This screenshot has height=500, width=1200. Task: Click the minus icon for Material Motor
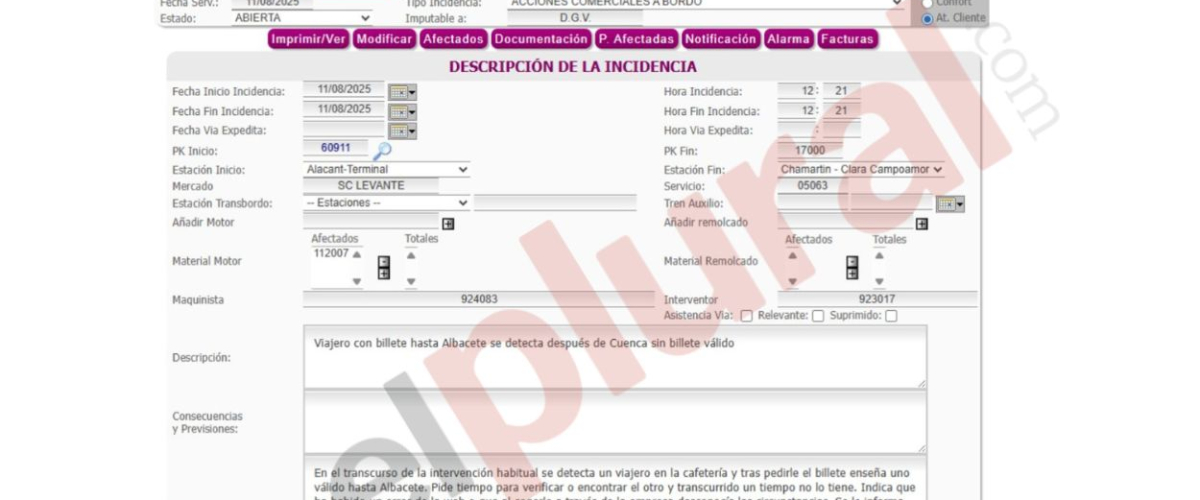click(383, 262)
